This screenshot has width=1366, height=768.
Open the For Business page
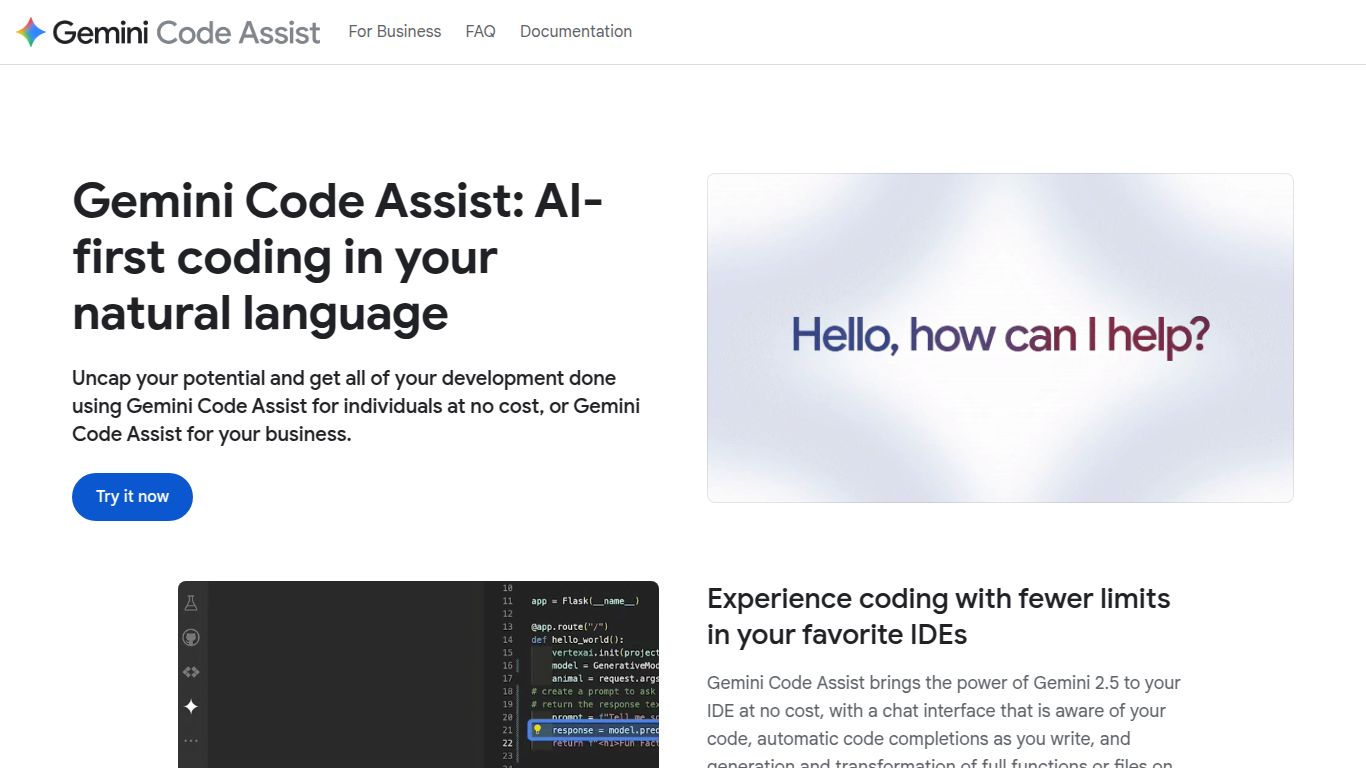394,31
